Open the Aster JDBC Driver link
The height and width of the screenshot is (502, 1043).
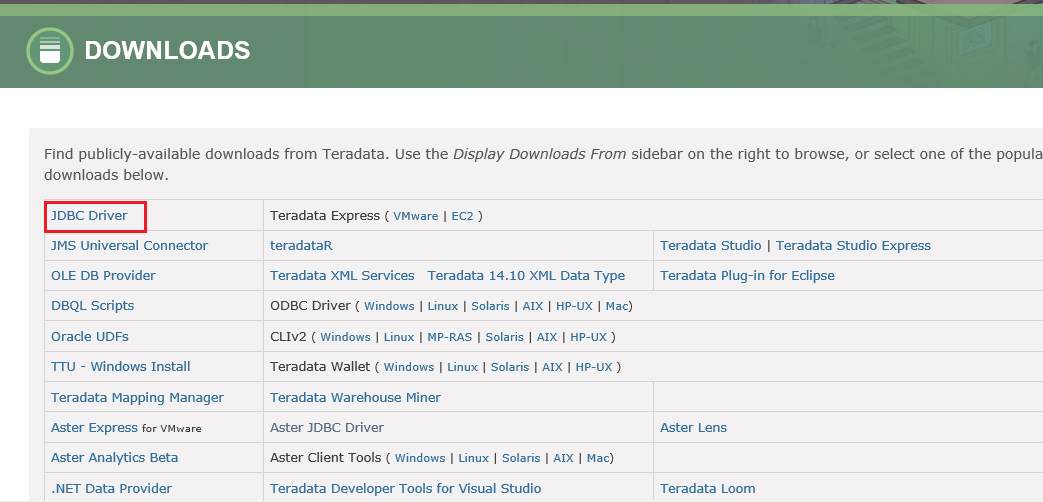tap(327, 428)
